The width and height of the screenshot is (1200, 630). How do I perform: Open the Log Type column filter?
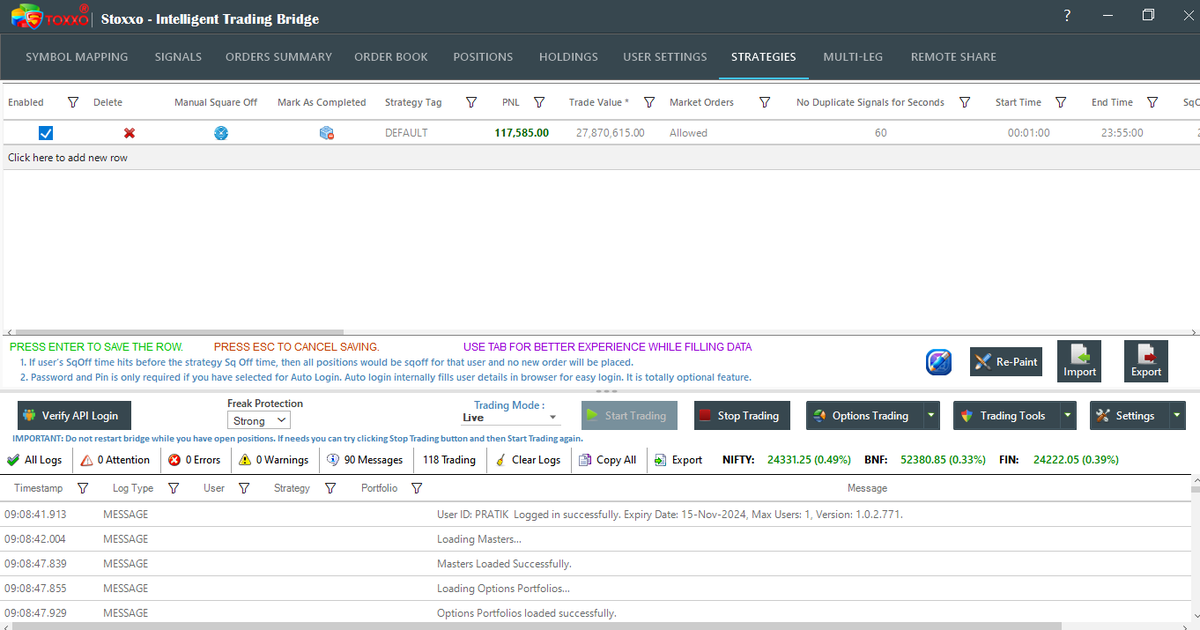[173, 488]
